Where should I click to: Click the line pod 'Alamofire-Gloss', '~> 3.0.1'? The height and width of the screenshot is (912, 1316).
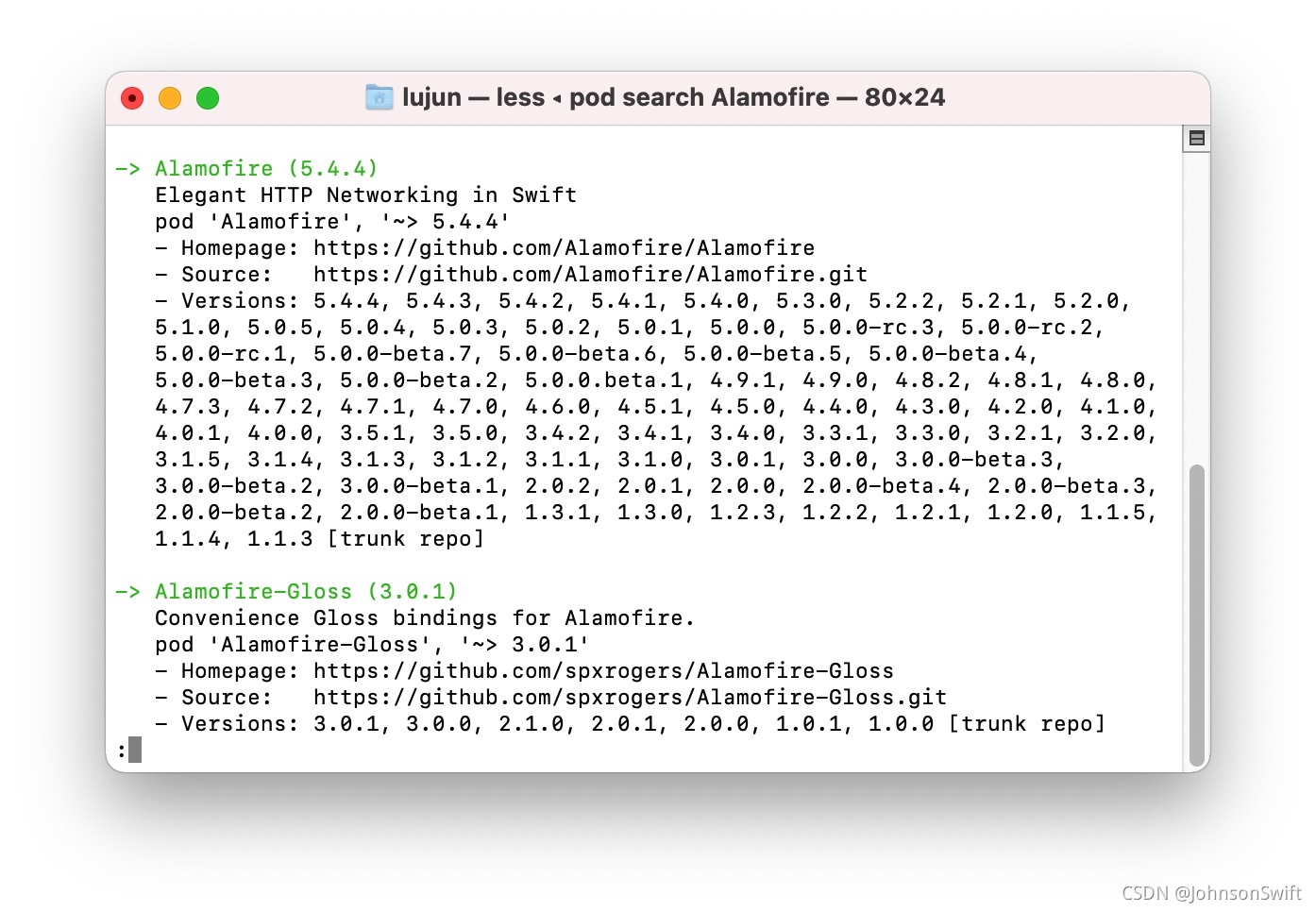[x=372, y=645]
